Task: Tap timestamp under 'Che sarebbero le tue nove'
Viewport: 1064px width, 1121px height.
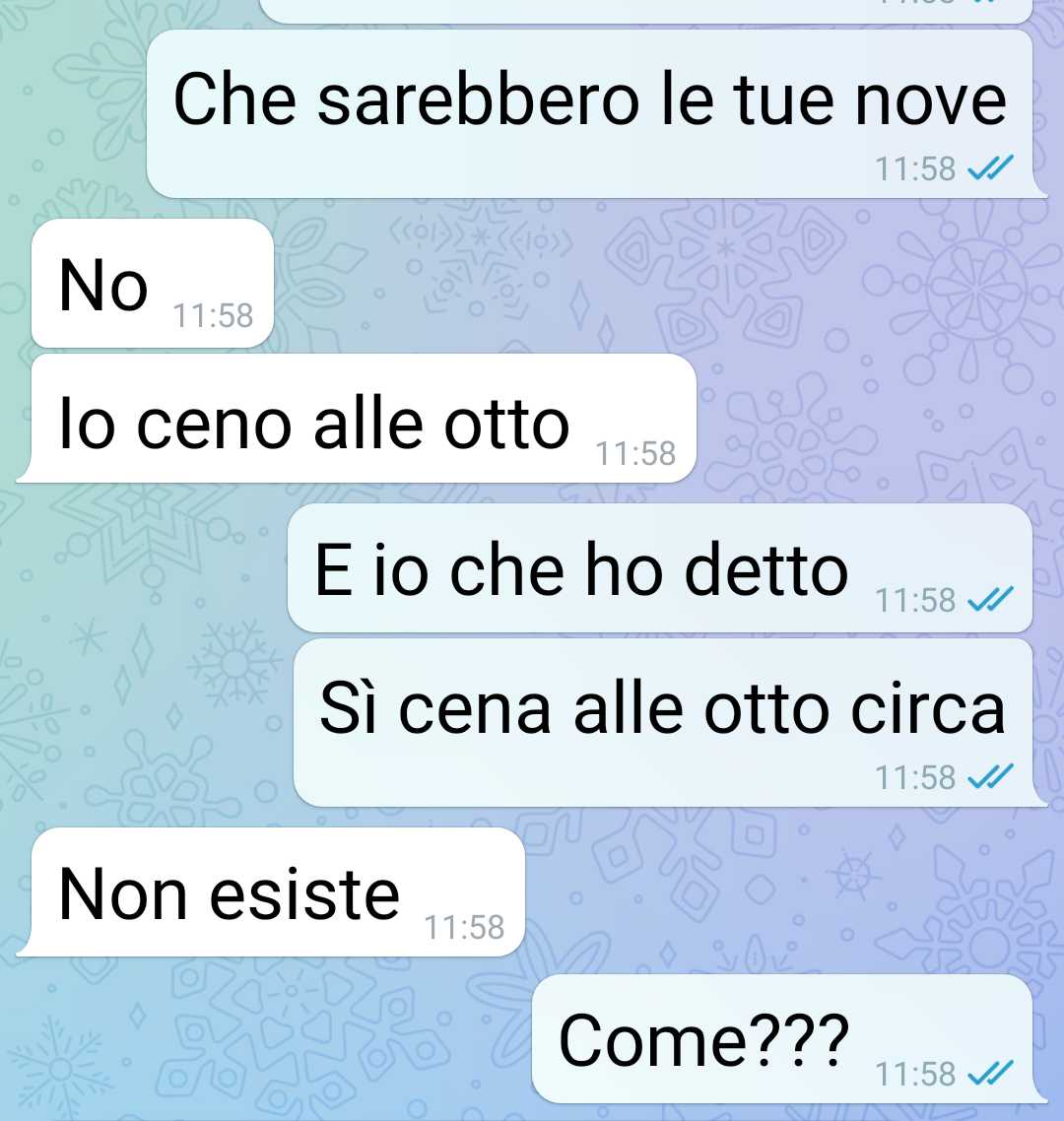Action: point(915,168)
